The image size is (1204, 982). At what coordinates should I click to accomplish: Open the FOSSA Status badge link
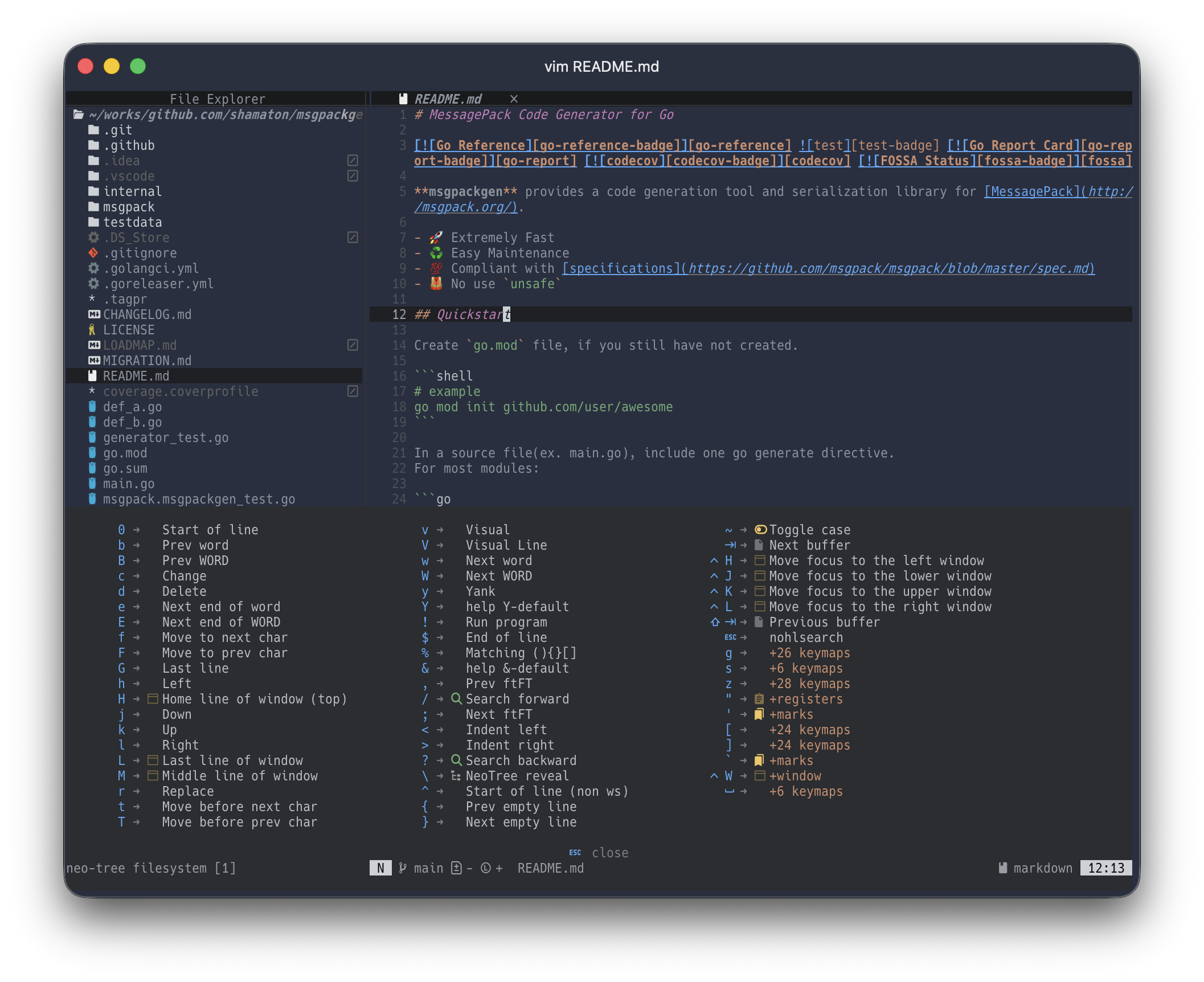click(995, 161)
